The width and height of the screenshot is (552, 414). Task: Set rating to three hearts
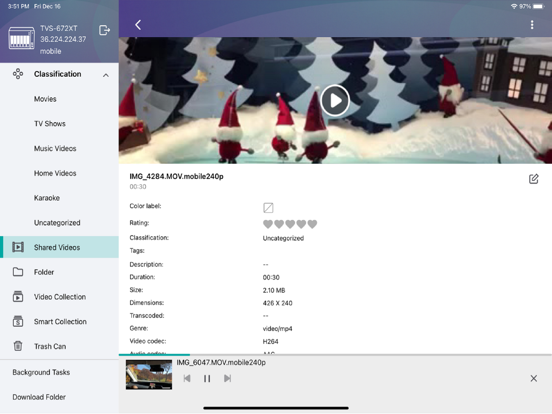[290, 224]
